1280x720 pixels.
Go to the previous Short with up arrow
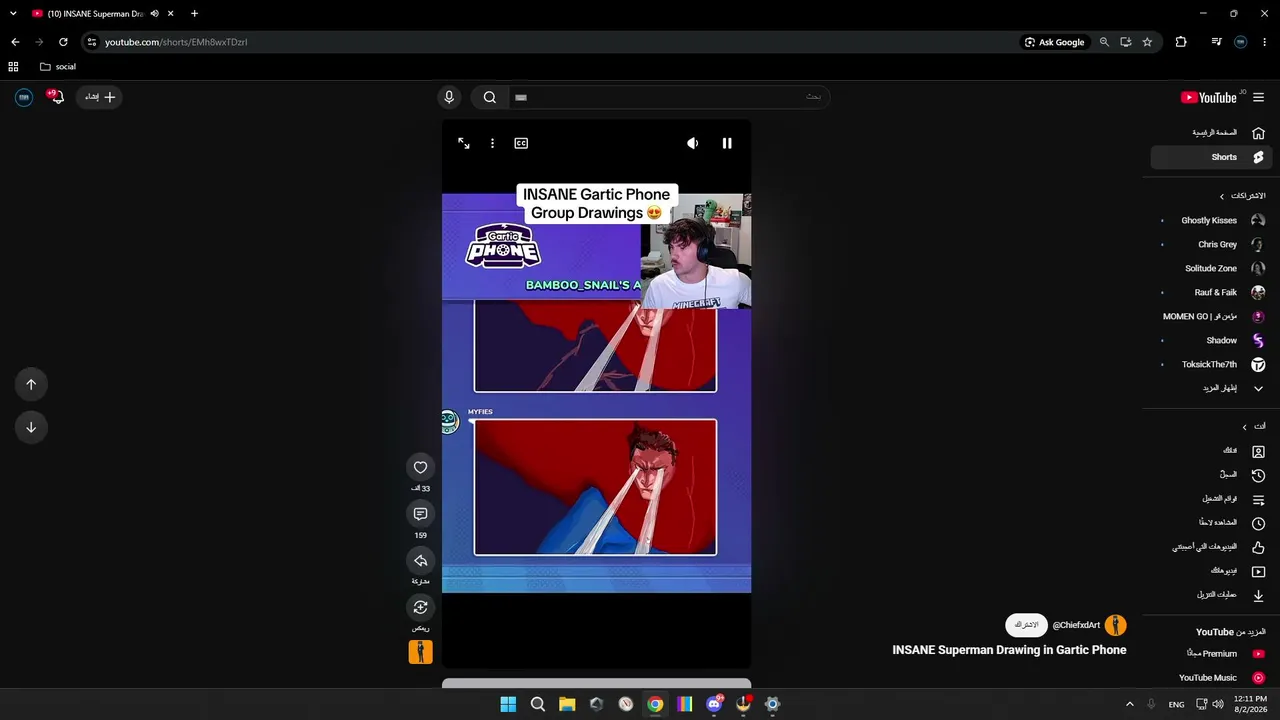[31, 384]
